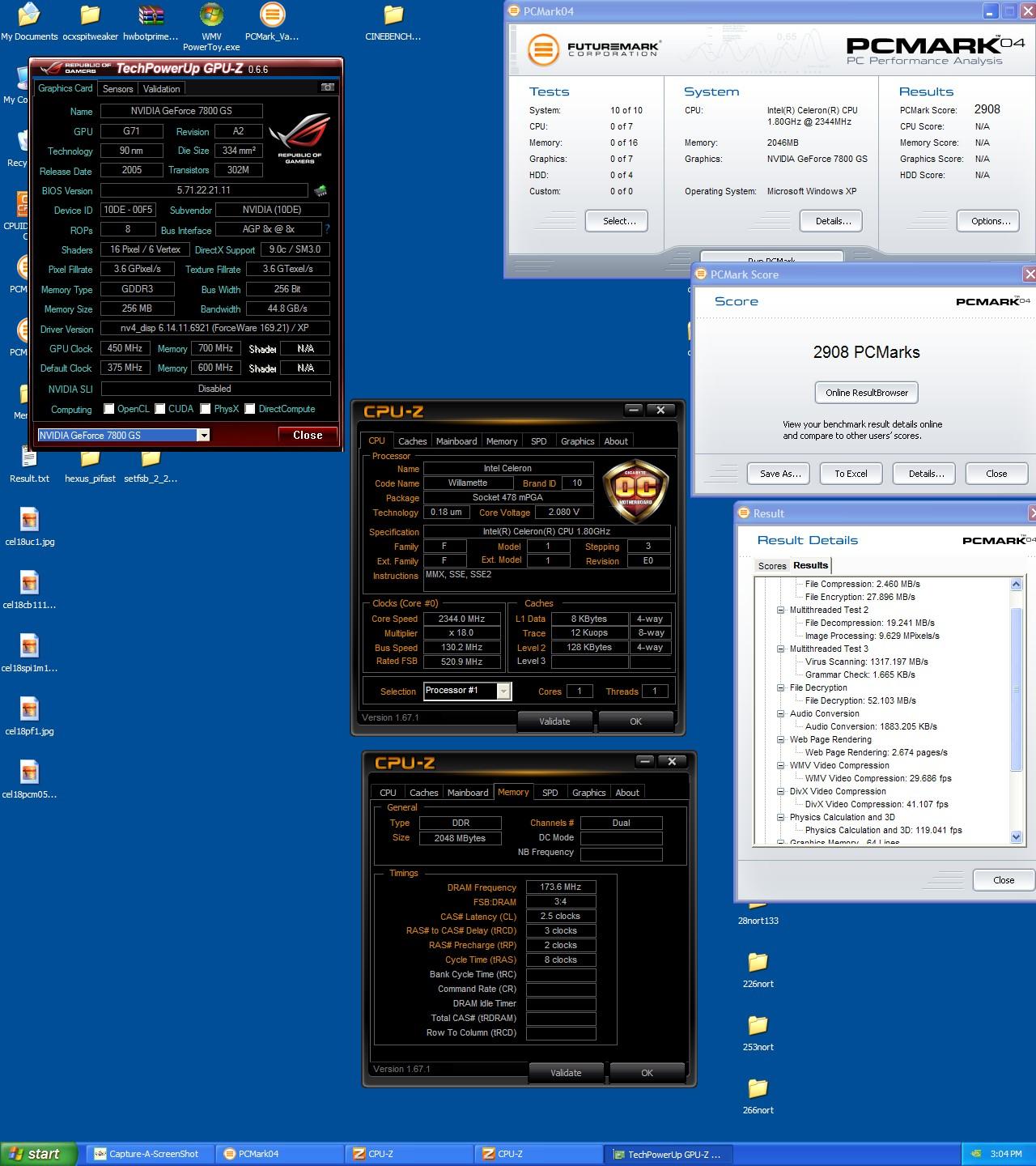Switch to TechPowerUp GPU-Z taskbar item
The image size is (1036, 1166).
669,1154
